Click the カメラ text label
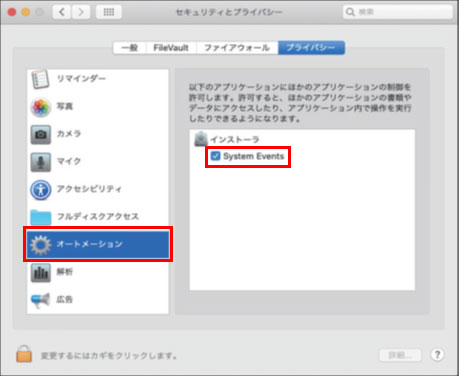The height and width of the screenshot is (376, 459). point(69,134)
